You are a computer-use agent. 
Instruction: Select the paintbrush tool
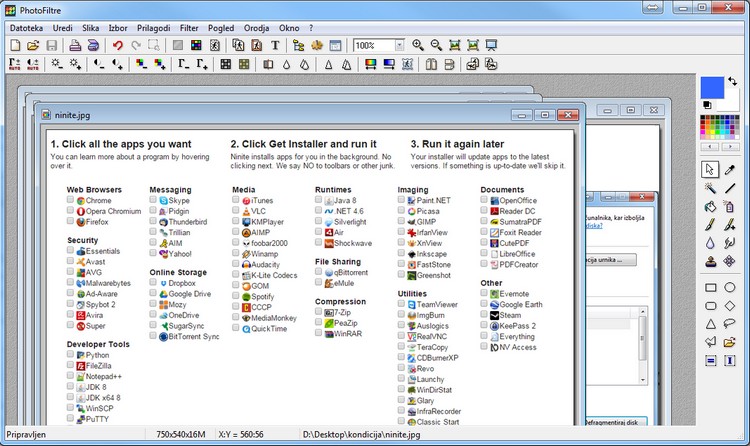click(710, 224)
